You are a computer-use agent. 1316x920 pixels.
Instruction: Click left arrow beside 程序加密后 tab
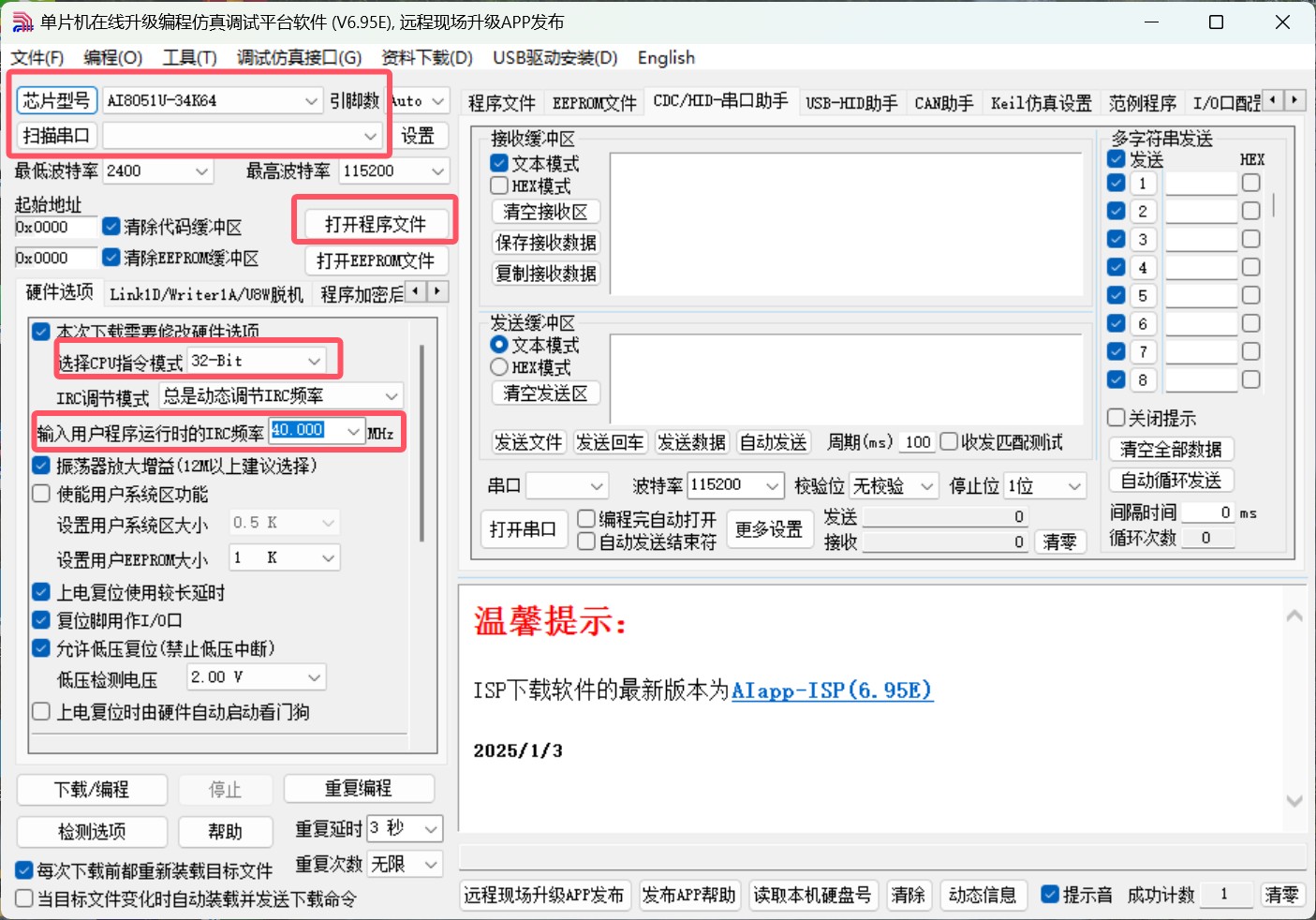pos(418,291)
